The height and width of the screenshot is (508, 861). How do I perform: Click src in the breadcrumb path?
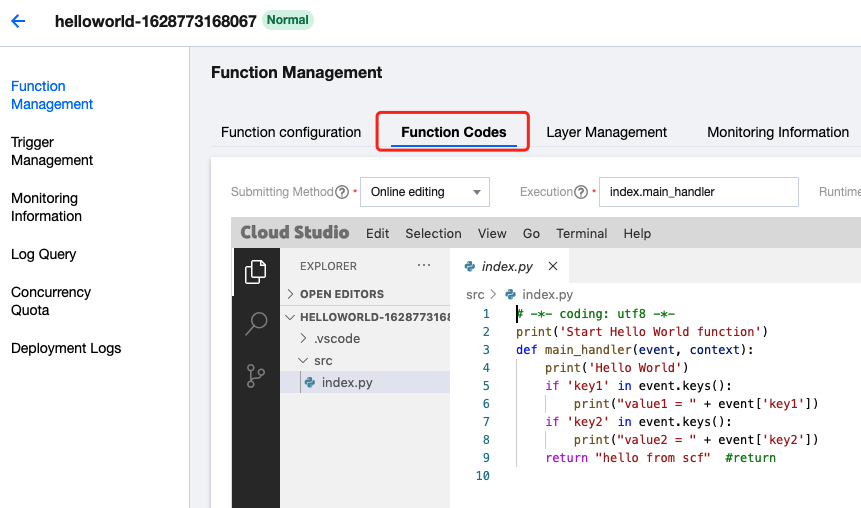(475, 294)
